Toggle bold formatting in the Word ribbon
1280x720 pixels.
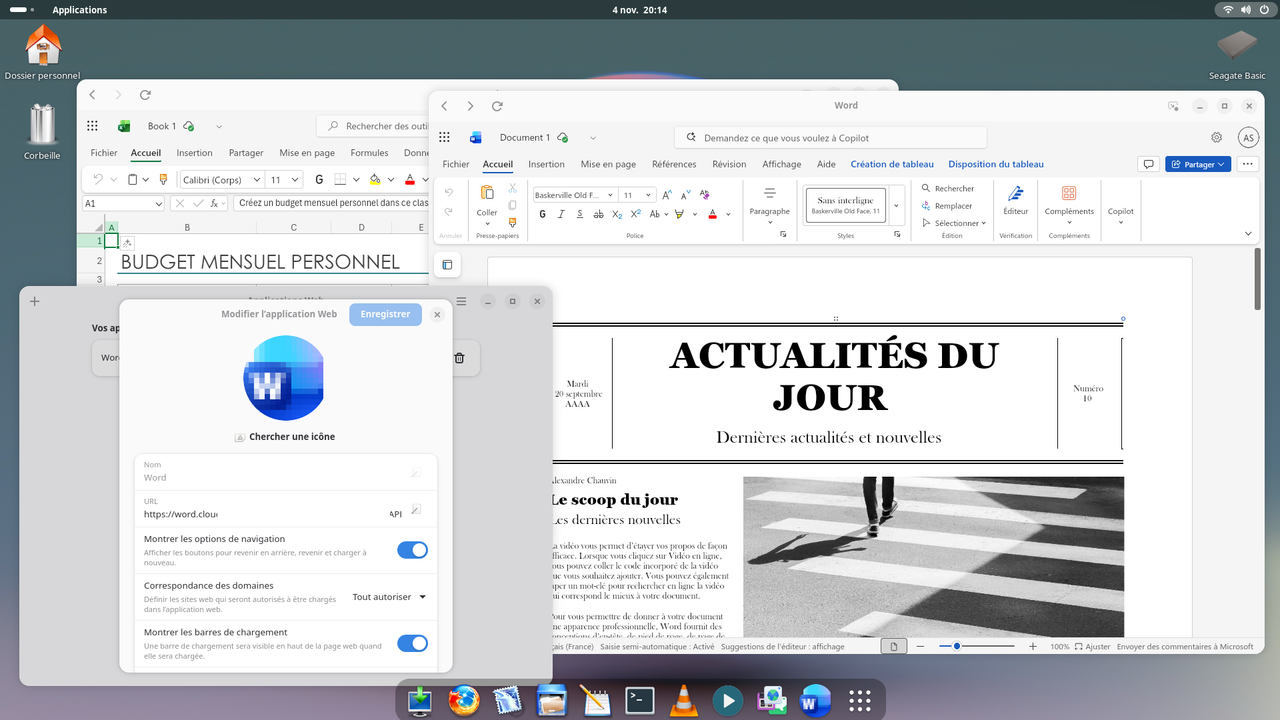pos(543,214)
